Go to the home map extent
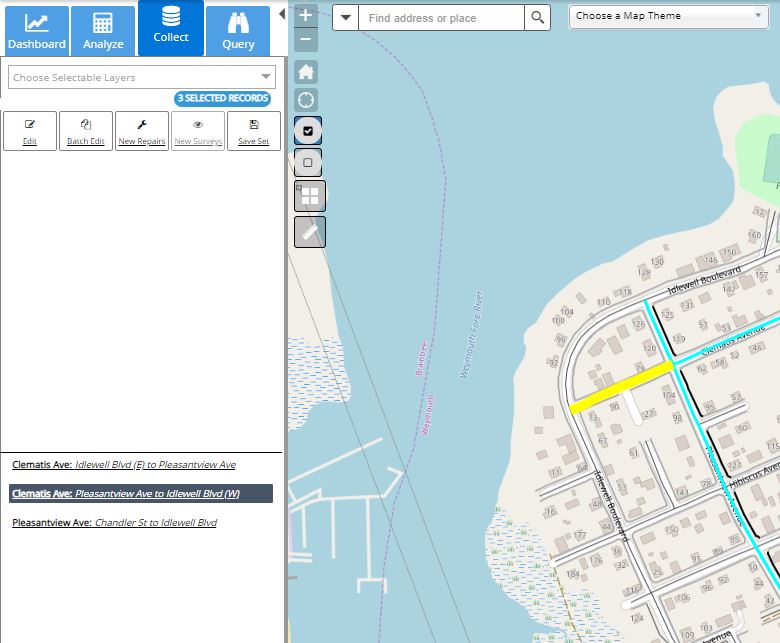The image size is (780, 643). (x=307, y=72)
